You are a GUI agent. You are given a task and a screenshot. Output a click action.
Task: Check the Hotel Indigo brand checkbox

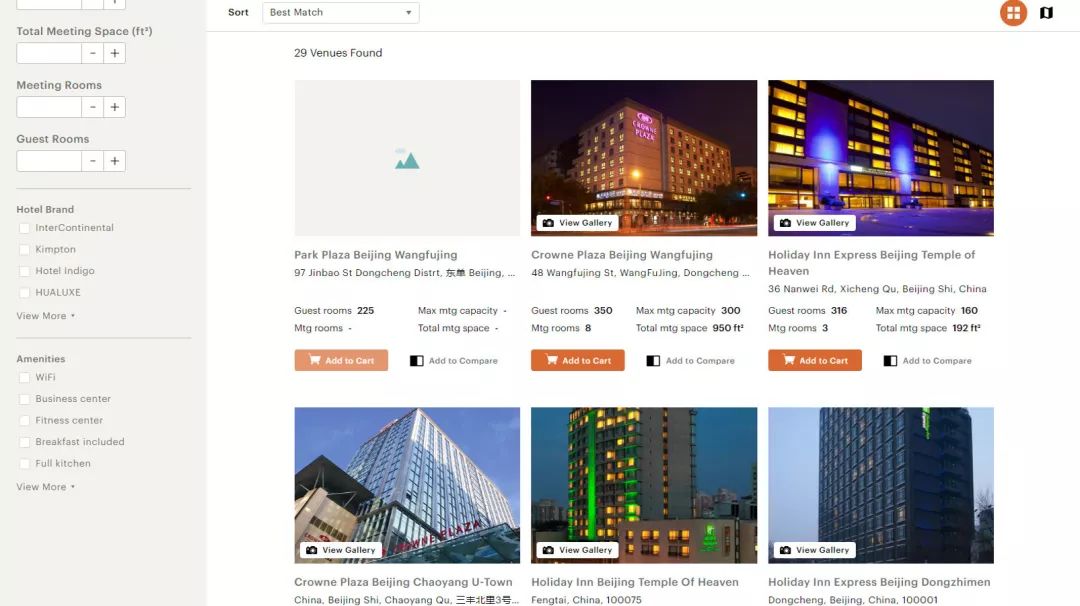(x=25, y=271)
